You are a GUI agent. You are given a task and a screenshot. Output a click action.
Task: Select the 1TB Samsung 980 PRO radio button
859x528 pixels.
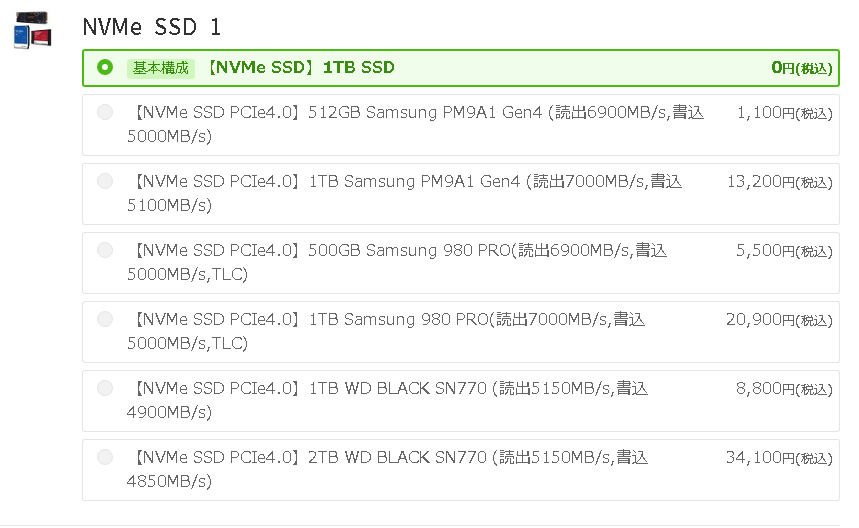(x=105, y=319)
